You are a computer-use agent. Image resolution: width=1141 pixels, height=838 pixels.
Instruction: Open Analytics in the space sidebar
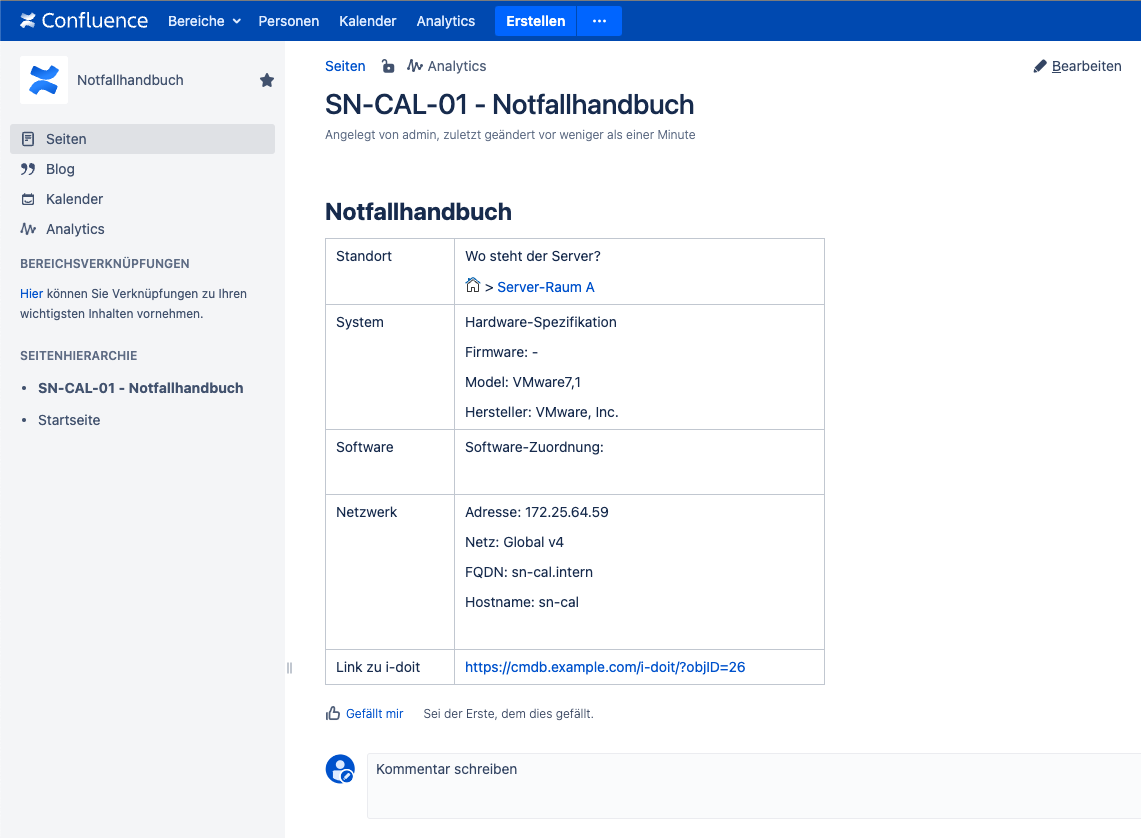pyautogui.click(x=75, y=229)
